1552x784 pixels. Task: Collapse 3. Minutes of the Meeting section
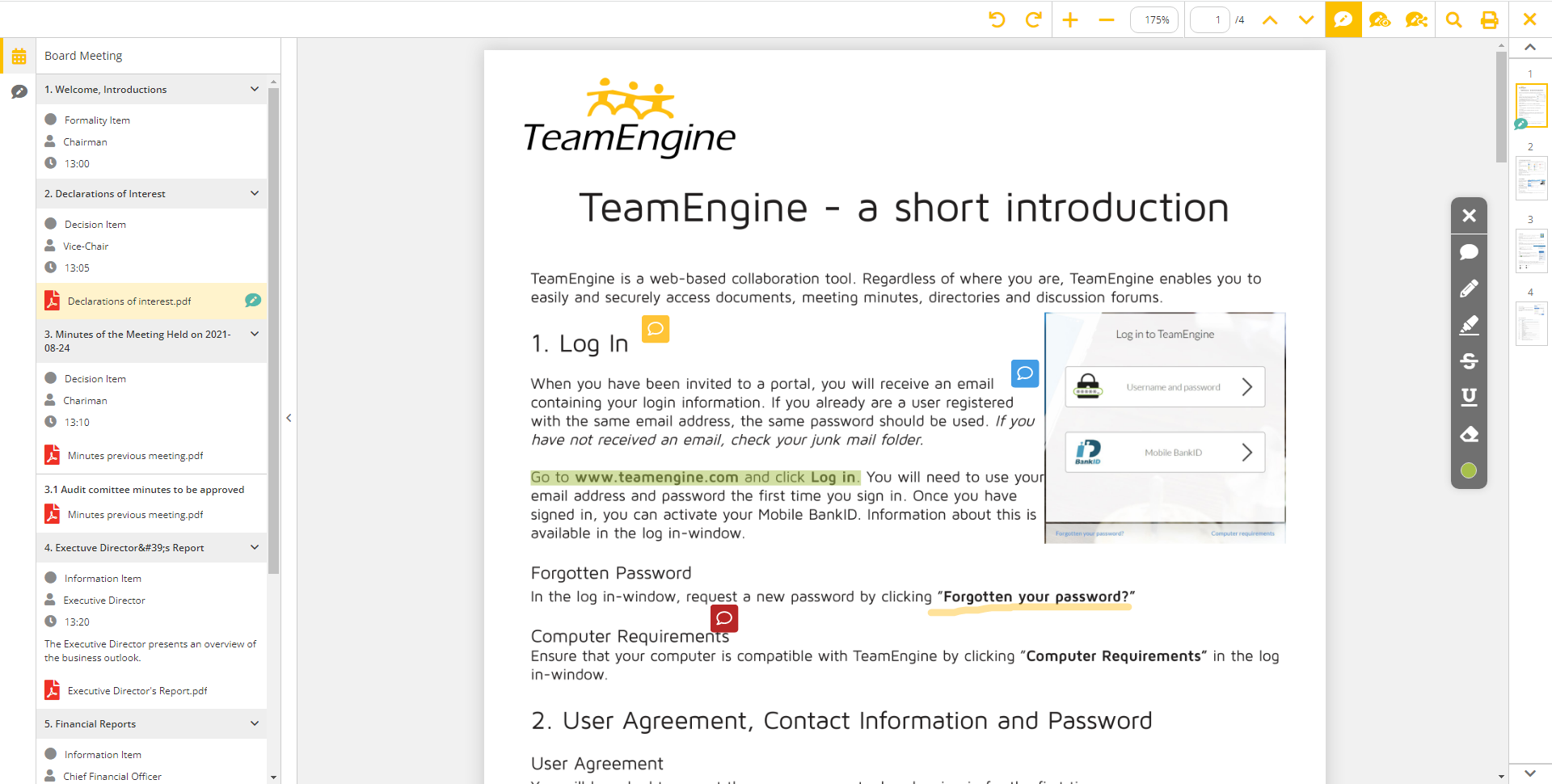pos(255,334)
